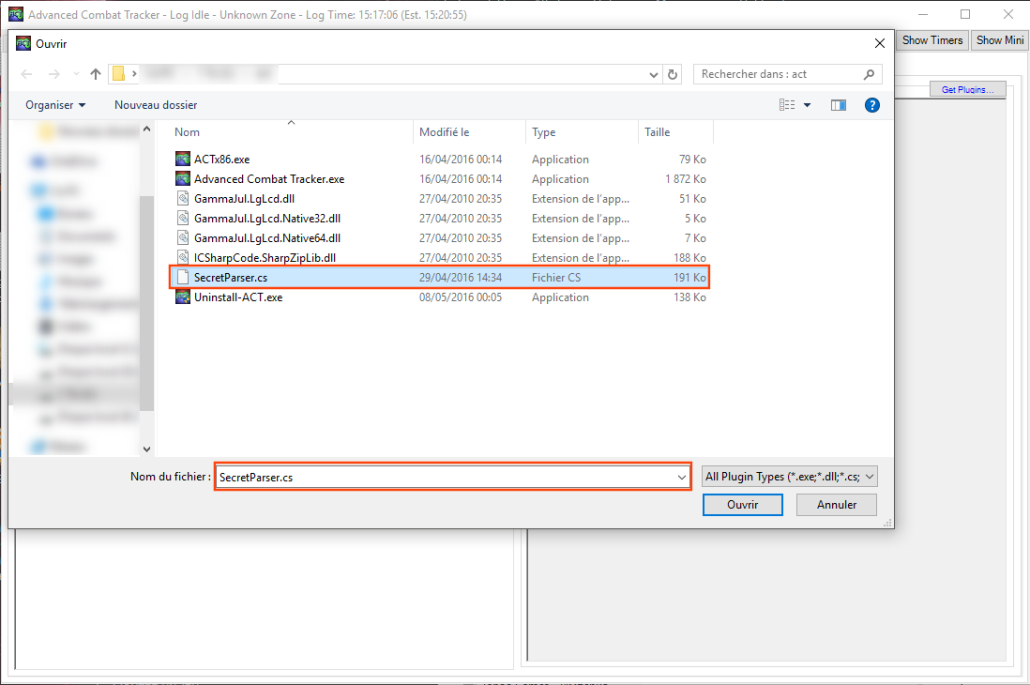1030x685 pixels.
Task: Click Show Timers in ACT window
Action: (x=932, y=40)
